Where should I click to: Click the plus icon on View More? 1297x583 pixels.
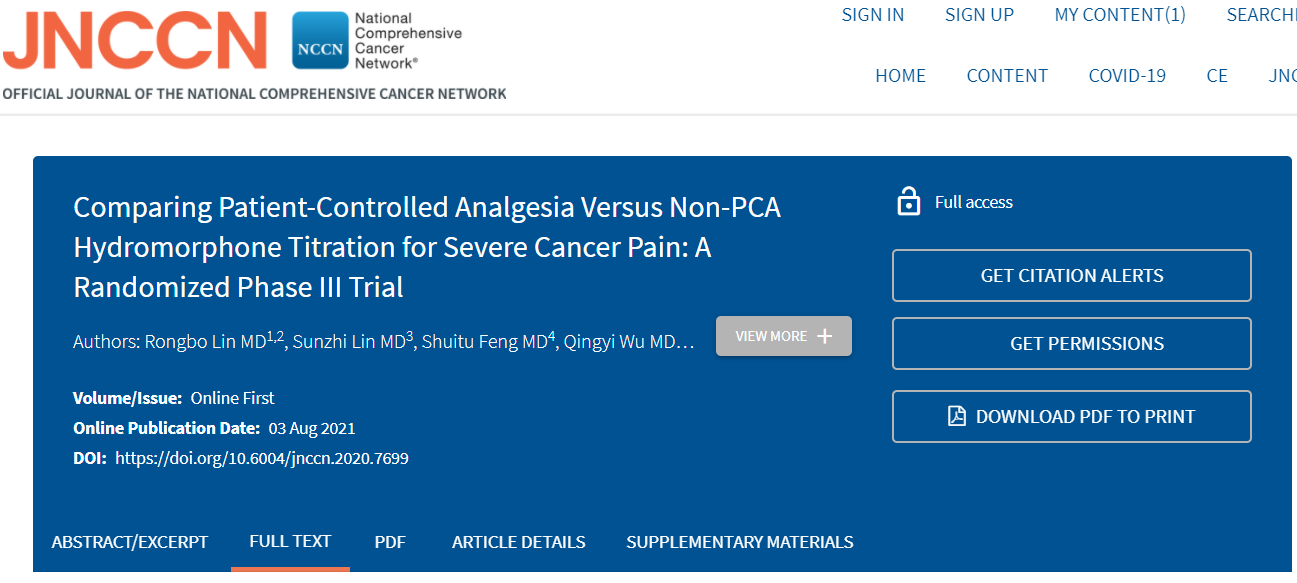click(825, 336)
